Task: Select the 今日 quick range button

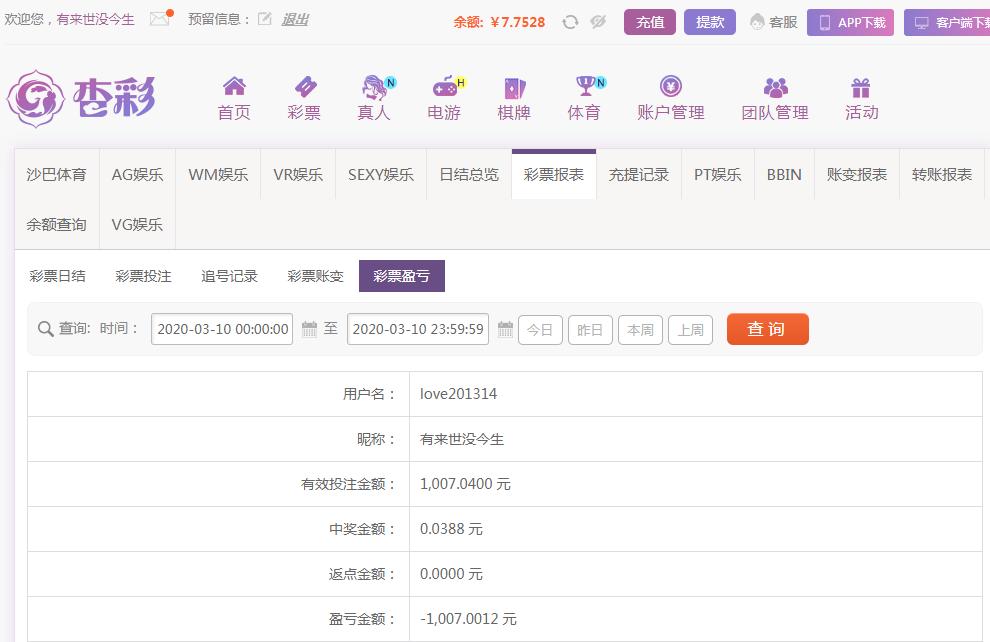Action: click(x=540, y=330)
